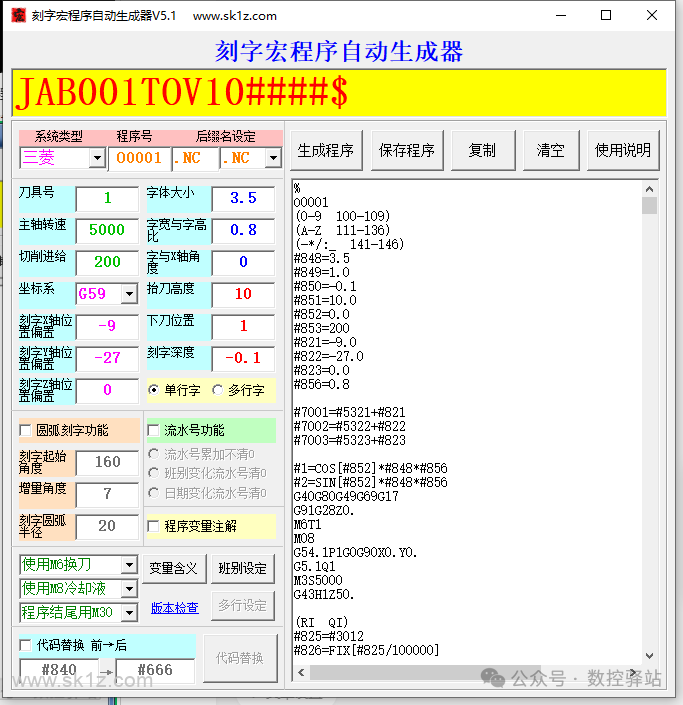Click code line M3S5000
Image resolution: width=683 pixels, height=705 pixels.
318,580
